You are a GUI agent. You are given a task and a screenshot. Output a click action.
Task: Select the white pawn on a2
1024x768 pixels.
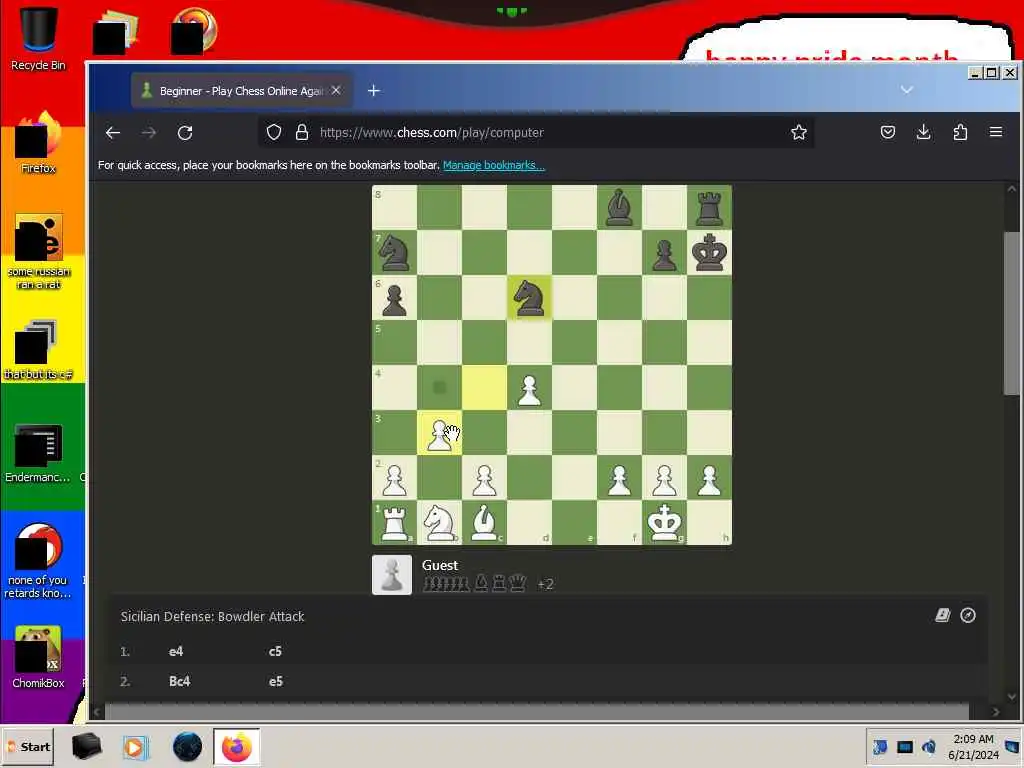coord(394,478)
